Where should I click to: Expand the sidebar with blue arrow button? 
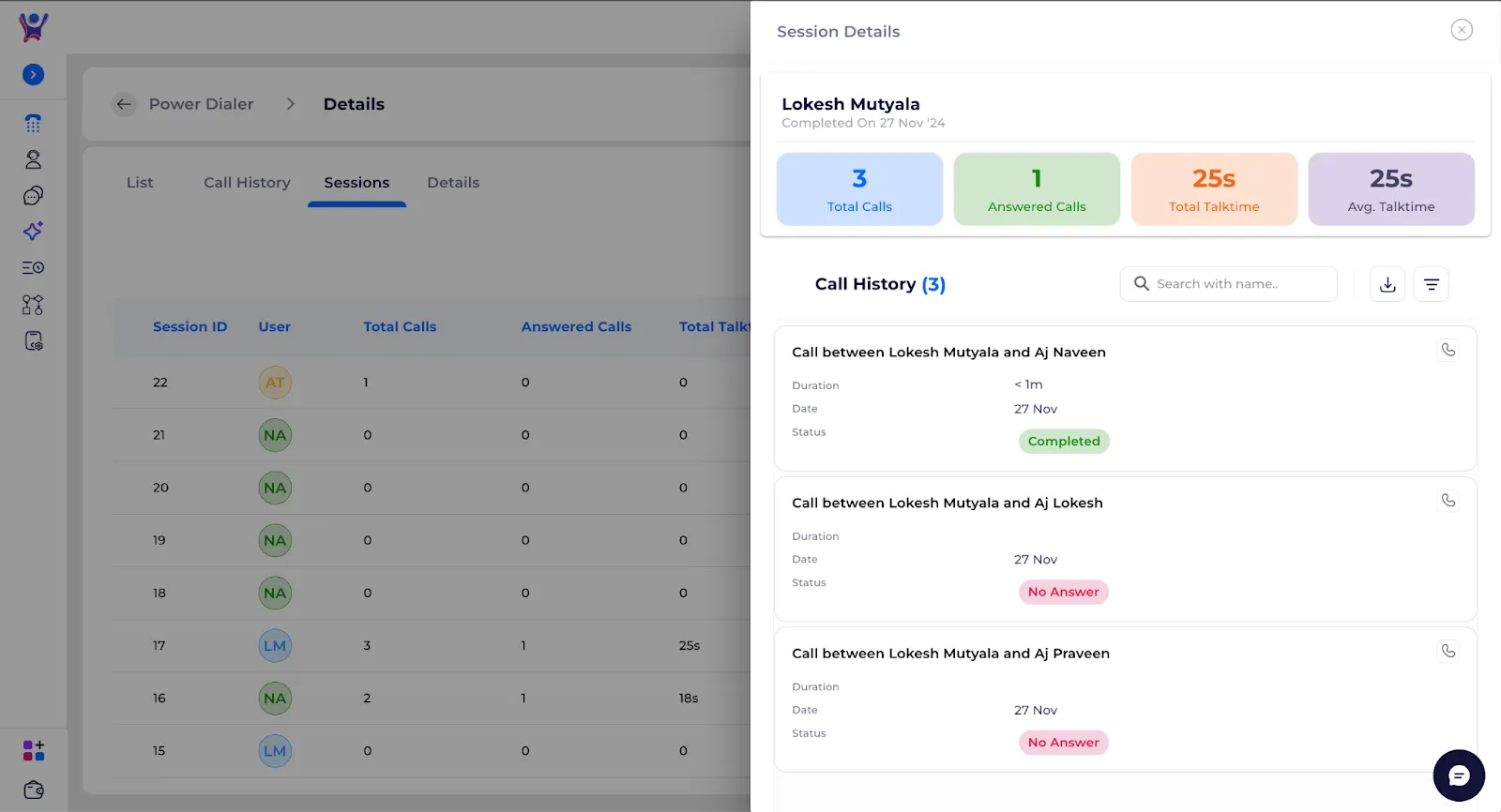pyautogui.click(x=33, y=75)
